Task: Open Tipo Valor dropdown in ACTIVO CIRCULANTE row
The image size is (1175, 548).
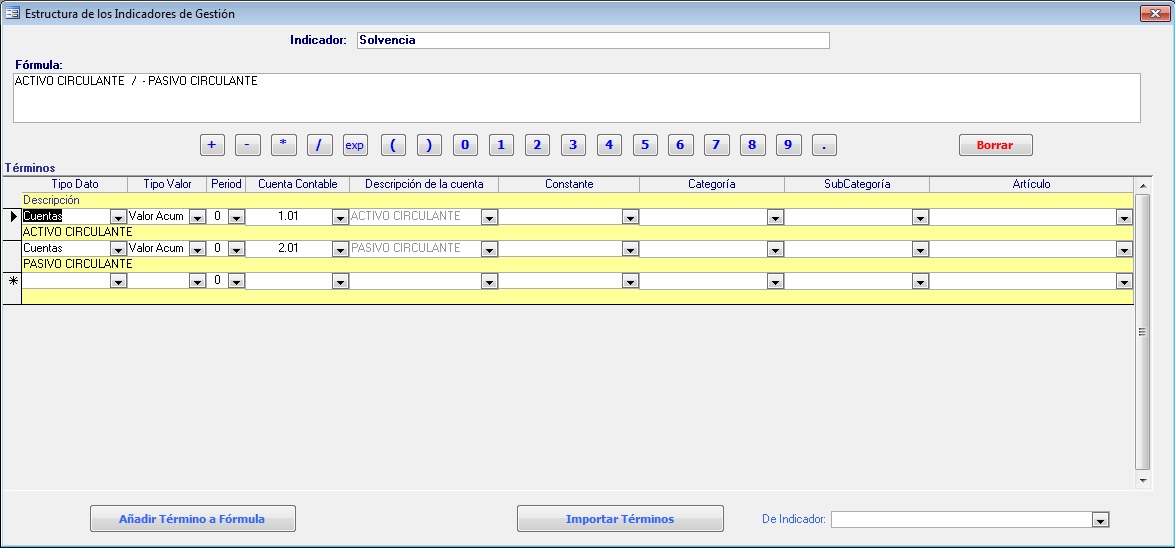Action: 197,217
